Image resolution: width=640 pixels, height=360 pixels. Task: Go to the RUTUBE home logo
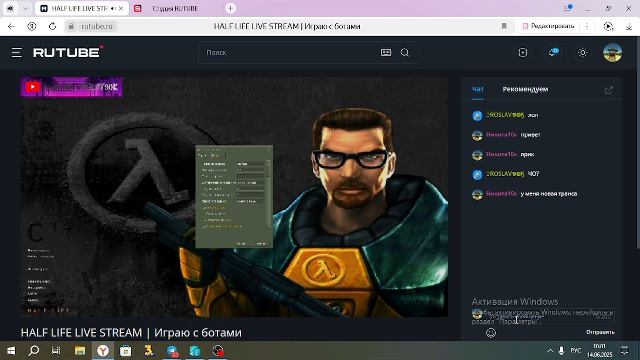68,52
